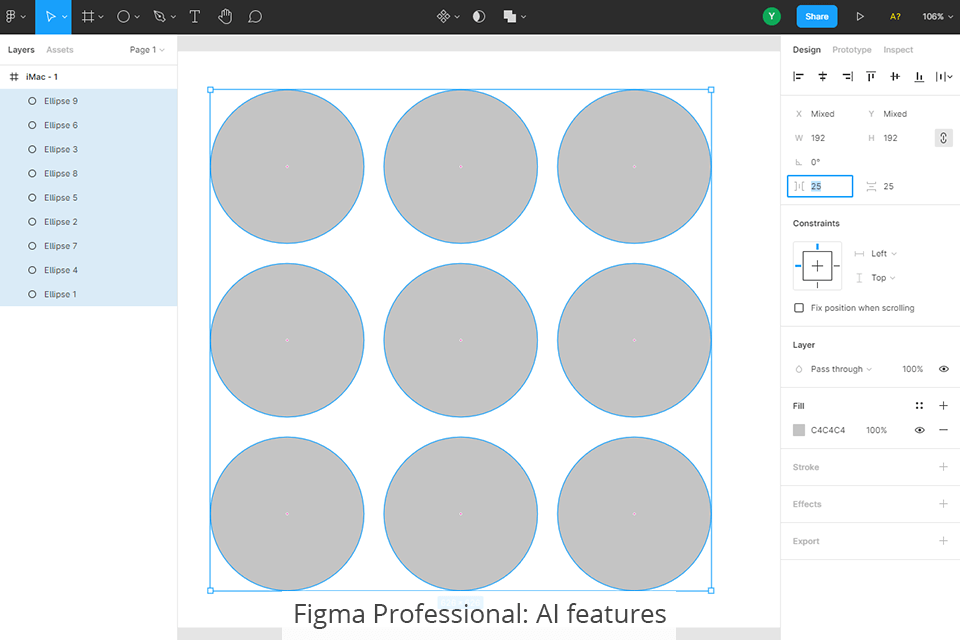Select the Ellipse 3 layer
Viewport: 960px width, 640px height.
[x=89, y=149]
